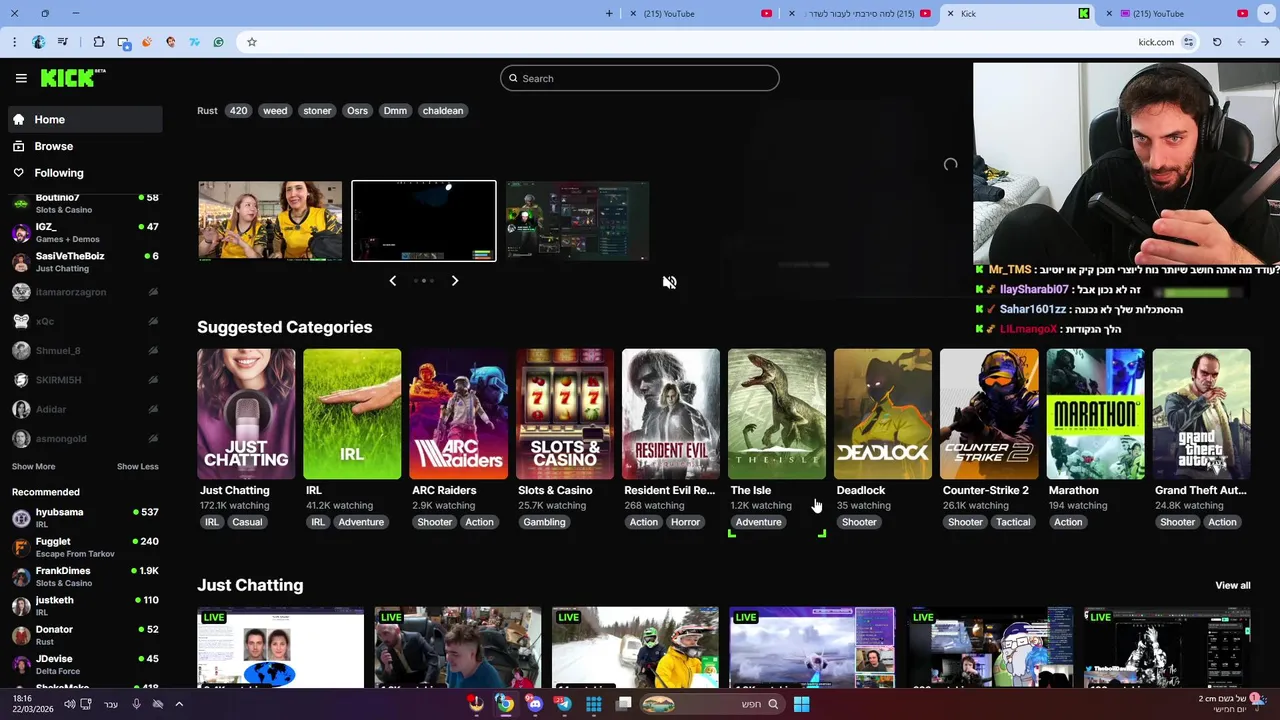The image size is (1280, 720).
Task: Open the third carousel game thumbnail
Action: [x=578, y=221]
